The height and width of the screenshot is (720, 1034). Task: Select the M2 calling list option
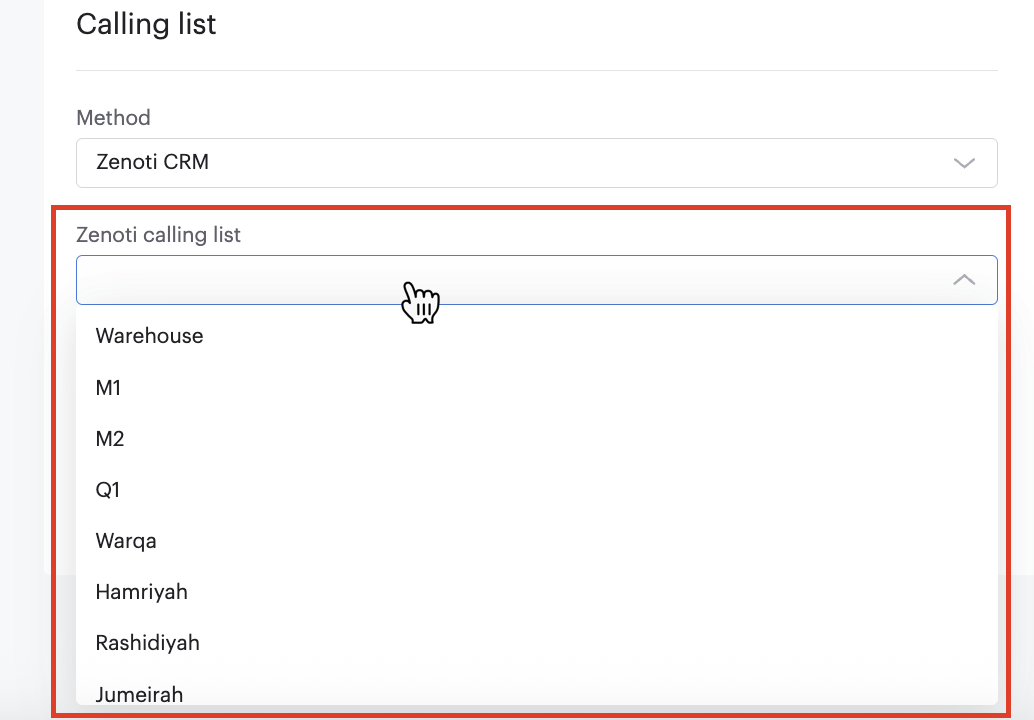pyautogui.click(x=110, y=438)
